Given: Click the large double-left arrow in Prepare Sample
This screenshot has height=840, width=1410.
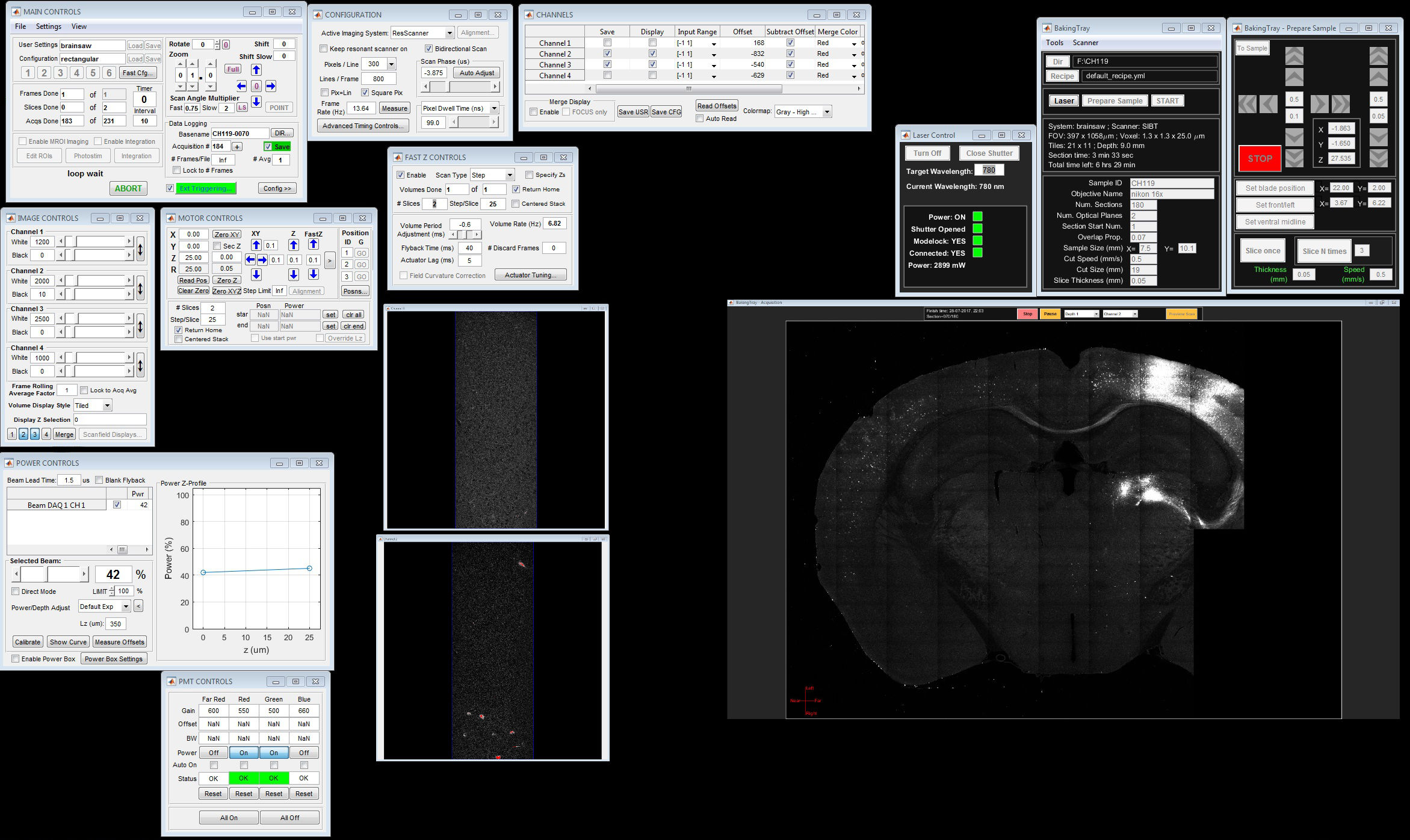Looking at the screenshot, I should point(1247,104).
